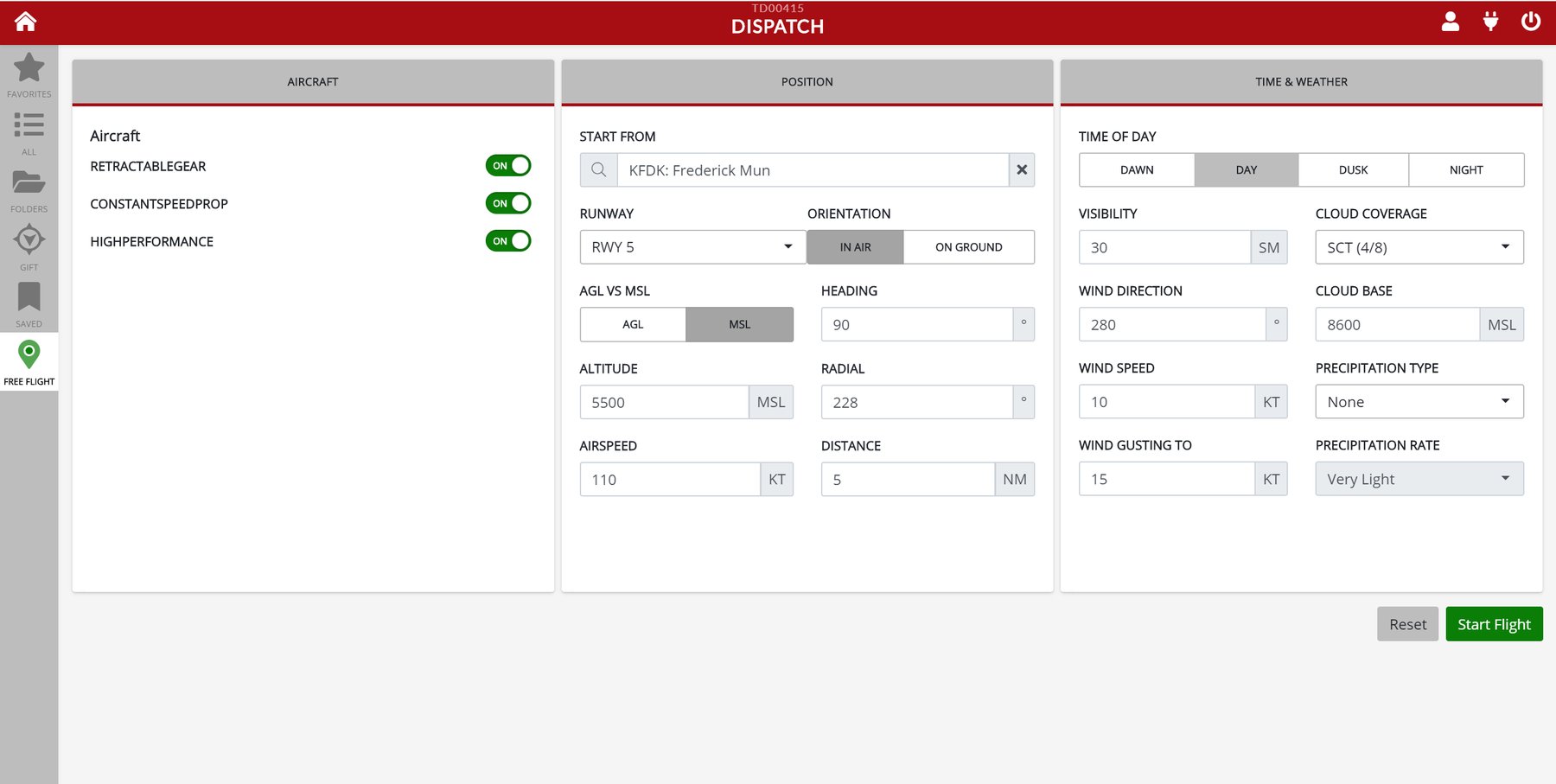Turn off HIGHPERFORMANCE
The width and height of the screenshot is (1556, 784).
[508, 241]
